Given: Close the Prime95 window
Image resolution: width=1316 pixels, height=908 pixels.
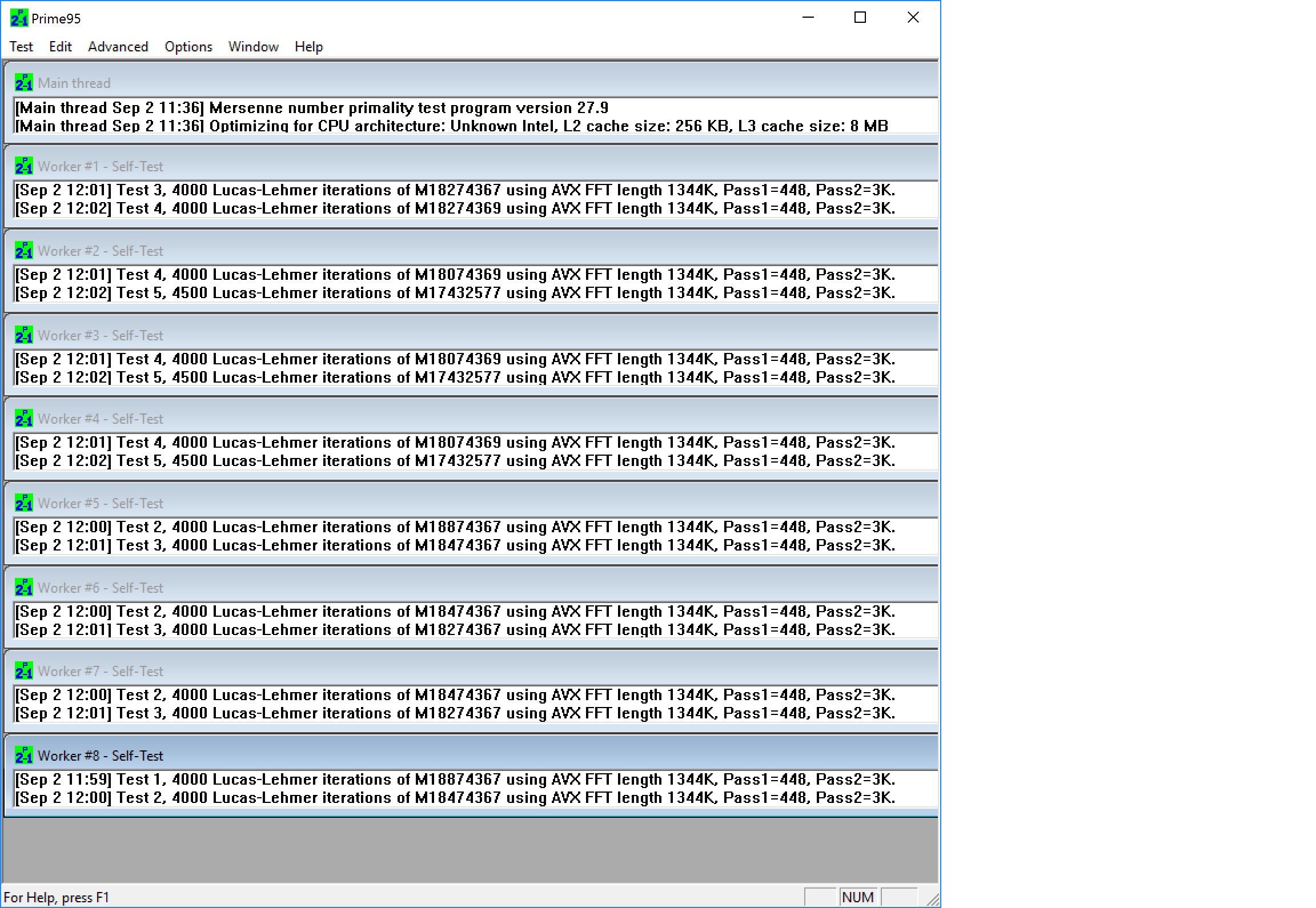Looking at the screenshot, I should point(913,18).
